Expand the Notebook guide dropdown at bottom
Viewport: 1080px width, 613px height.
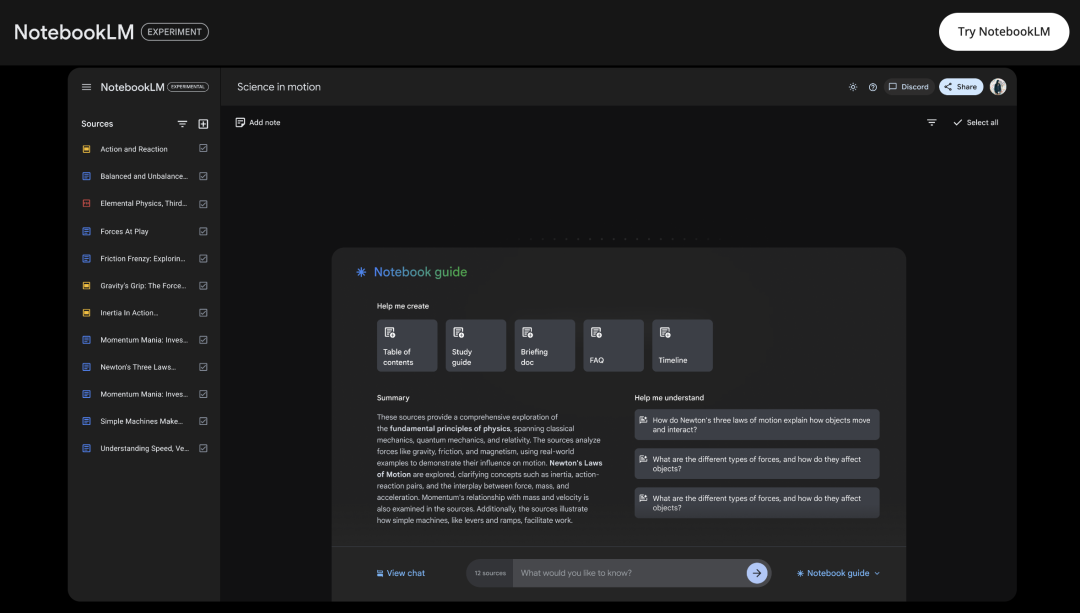click(838, 573)
